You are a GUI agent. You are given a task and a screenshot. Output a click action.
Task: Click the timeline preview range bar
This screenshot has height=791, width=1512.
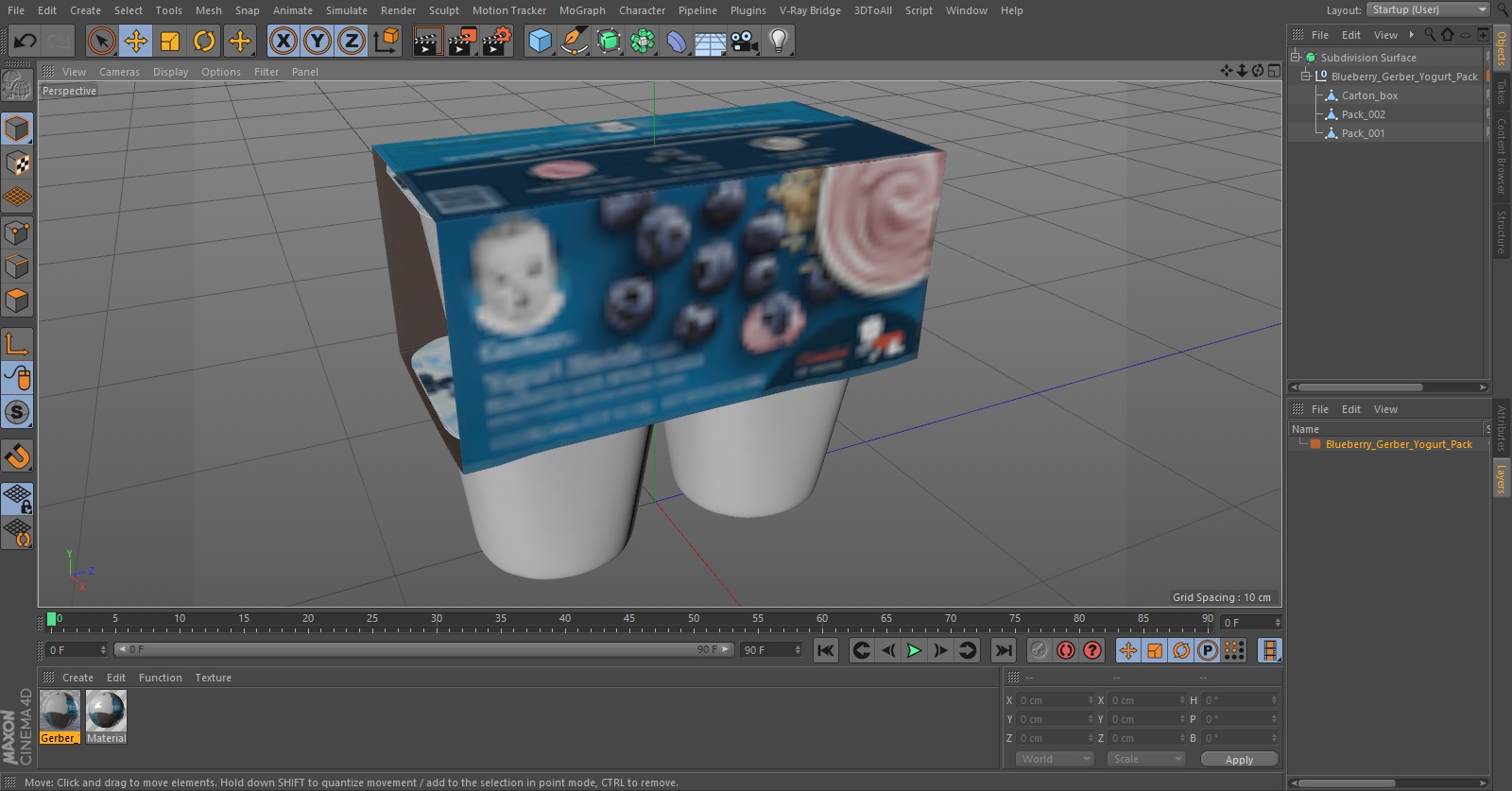pyautogui.click(x=423, y=649)
